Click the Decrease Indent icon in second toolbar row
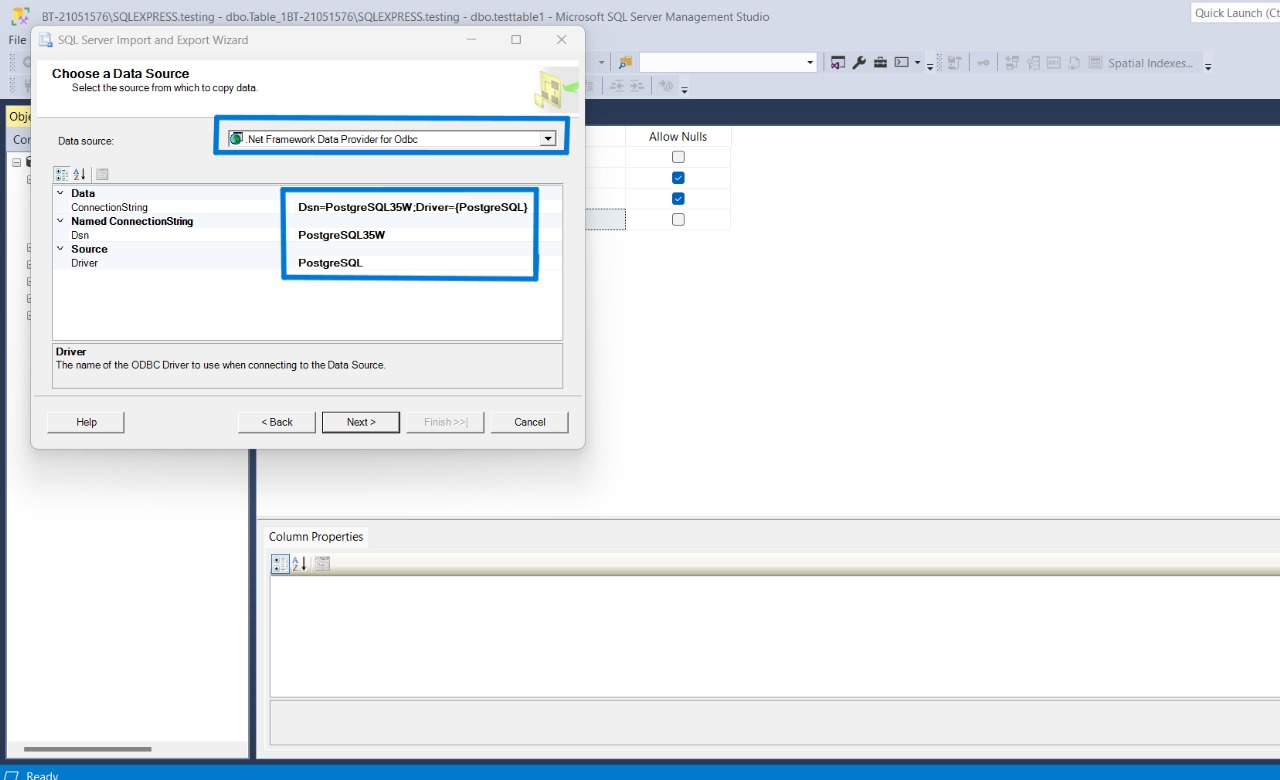The image size is (1280, 780). coord(617,86)
